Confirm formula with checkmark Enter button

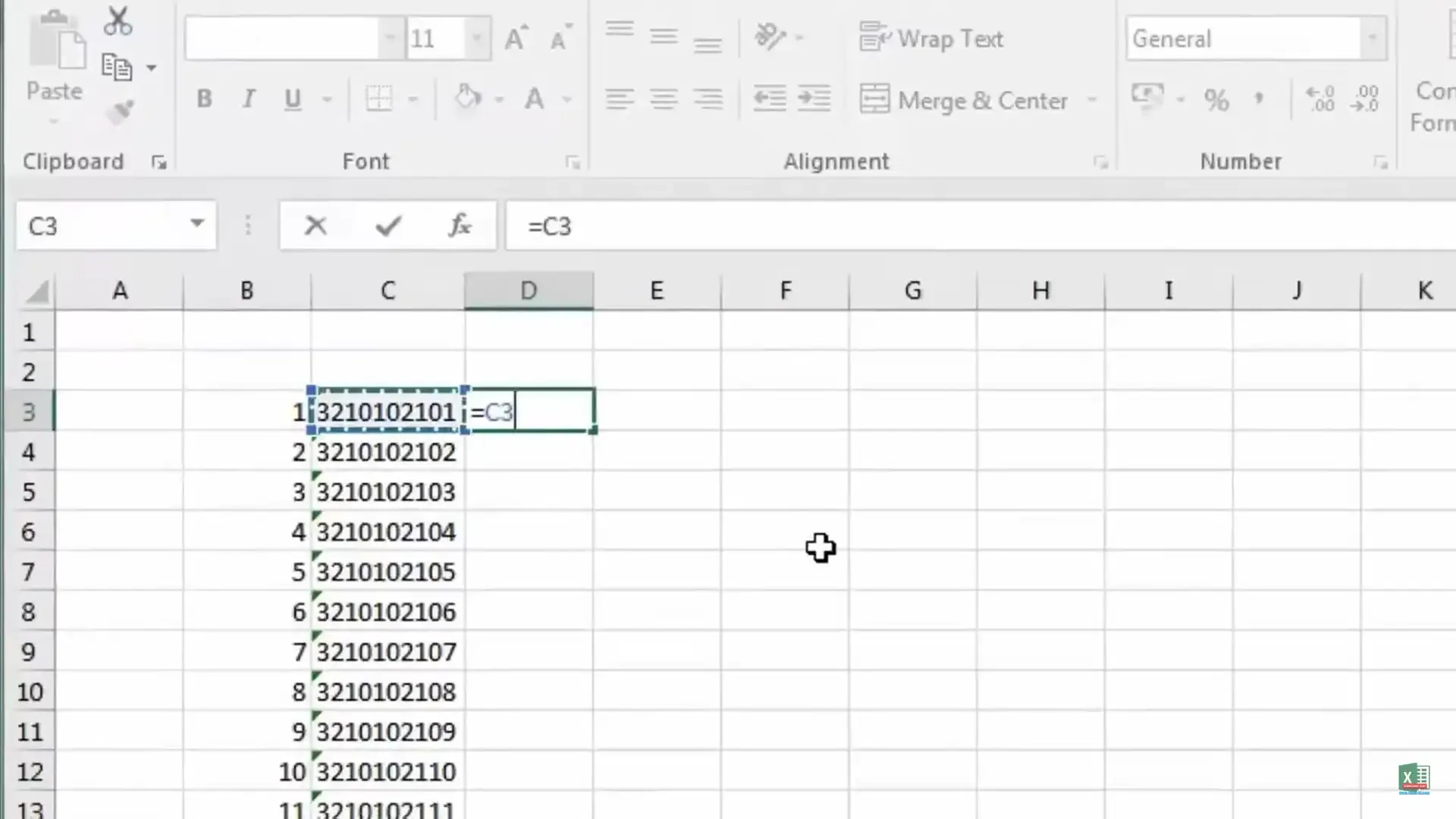[x=388, y=225]
